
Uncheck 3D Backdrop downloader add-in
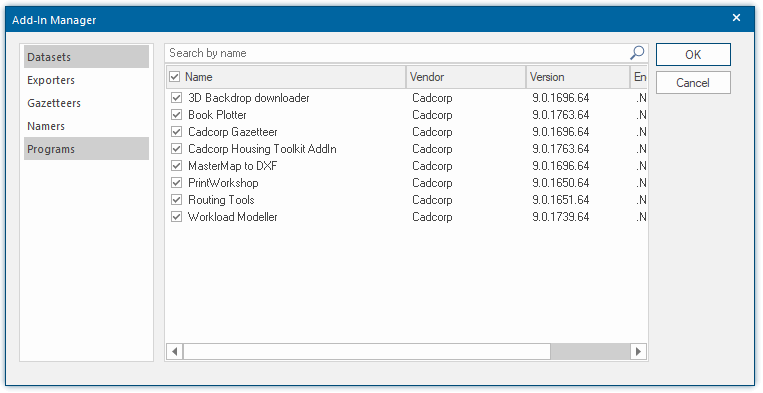[x=176, y=98]
